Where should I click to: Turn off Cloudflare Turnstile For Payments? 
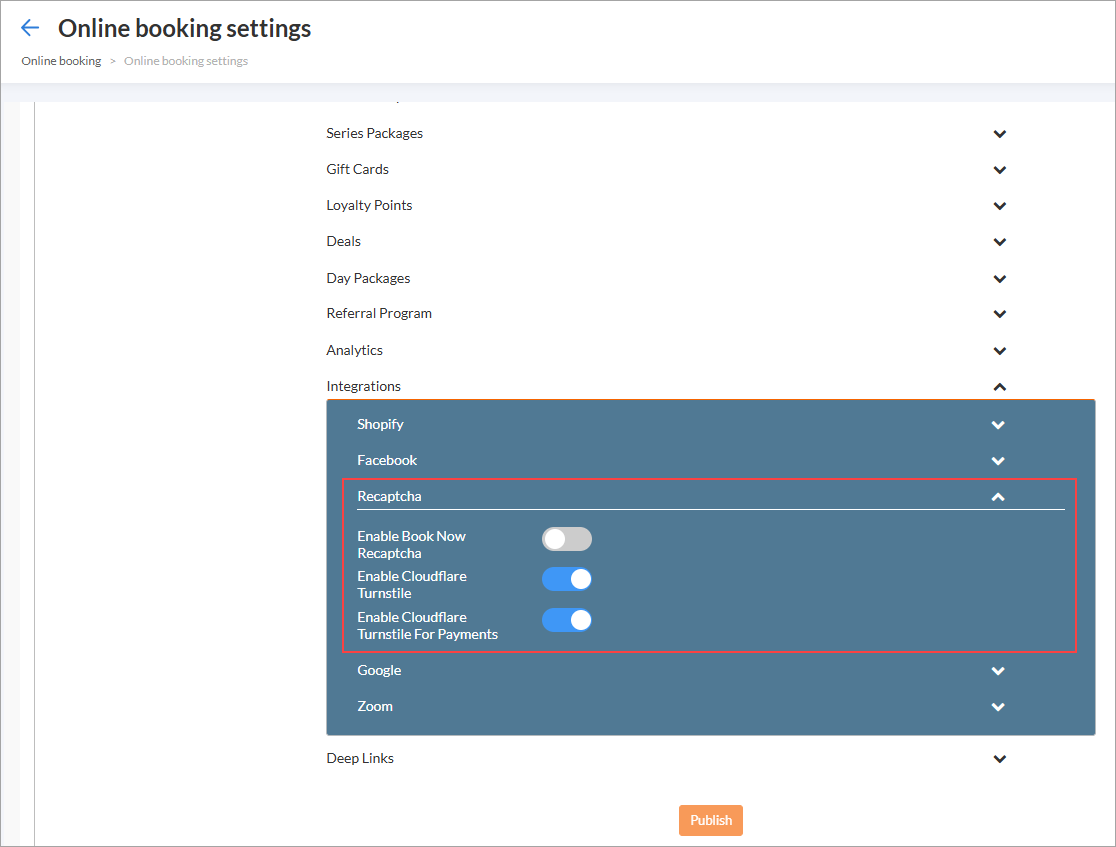pyautogui.click(x=567, y=620)
